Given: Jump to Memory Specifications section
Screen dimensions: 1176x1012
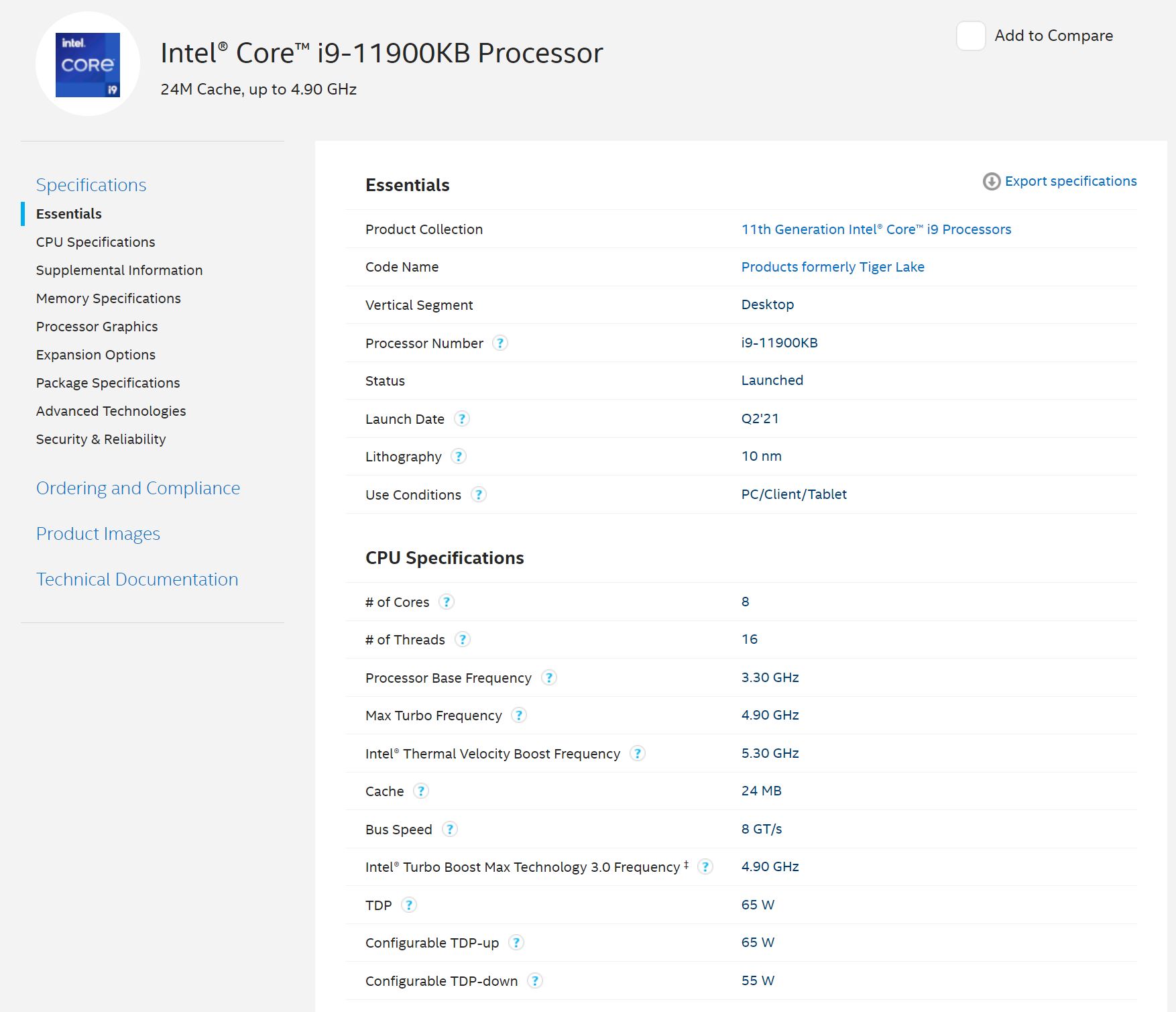Looking at the screenshot, I should 109,298.
